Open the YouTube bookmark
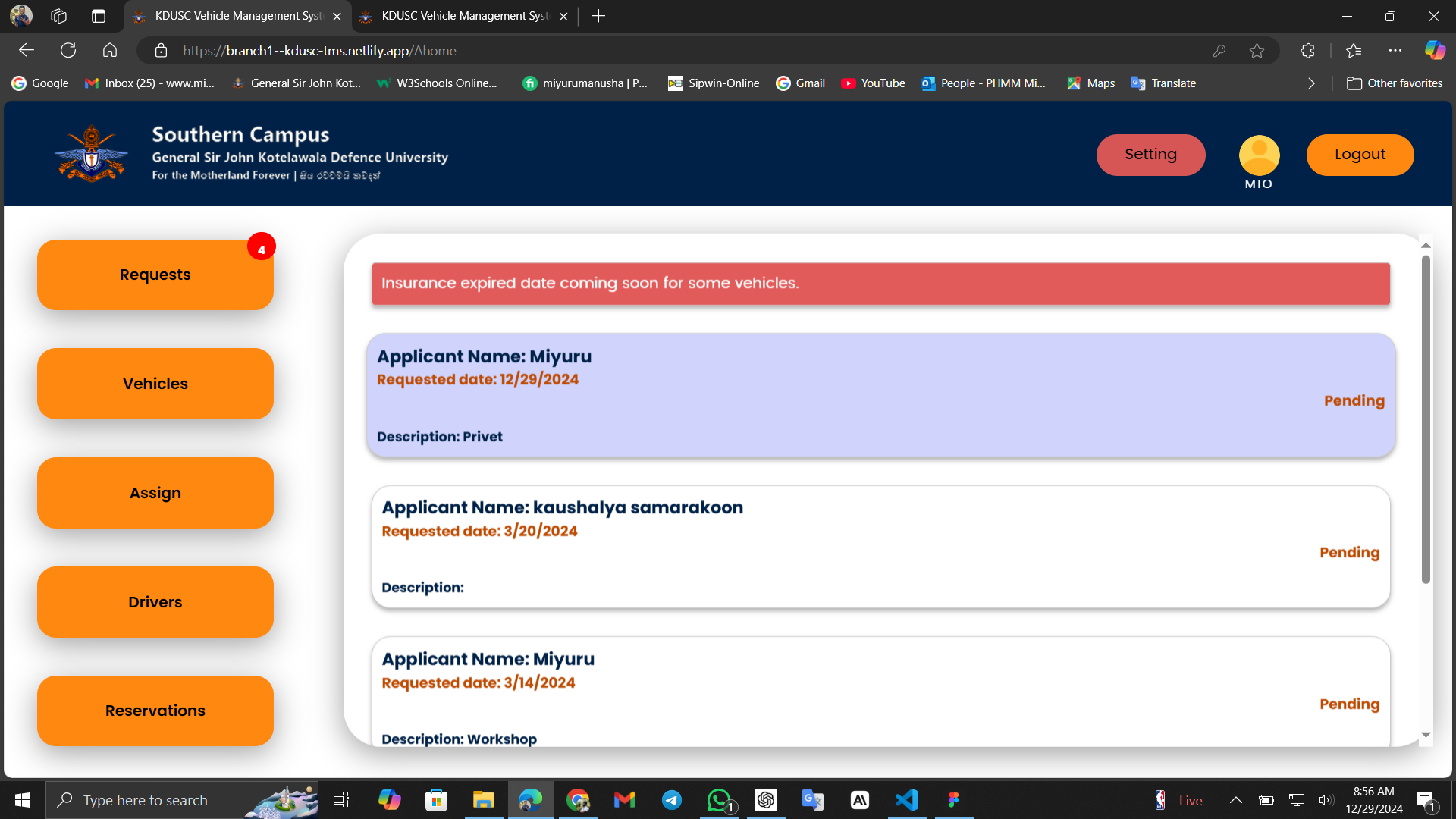The image size is (1456, 819). point(873,83)
